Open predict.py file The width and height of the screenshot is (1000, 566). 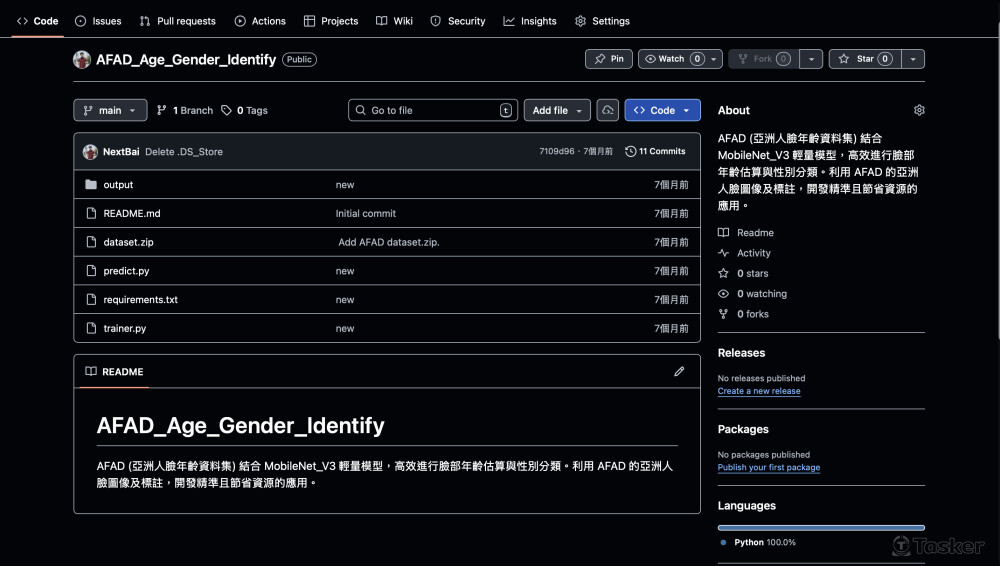click(126, 271)
